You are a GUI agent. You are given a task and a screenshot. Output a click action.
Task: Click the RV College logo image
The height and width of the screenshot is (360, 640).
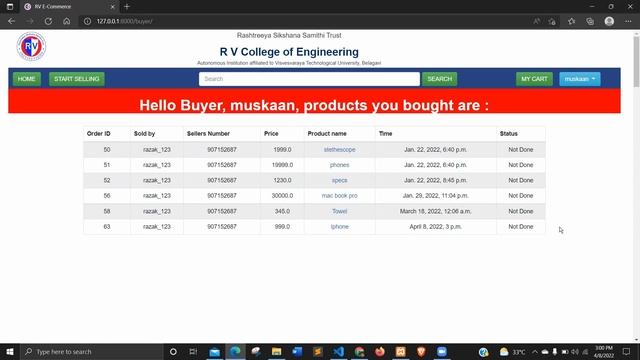[x=31, y=46]
